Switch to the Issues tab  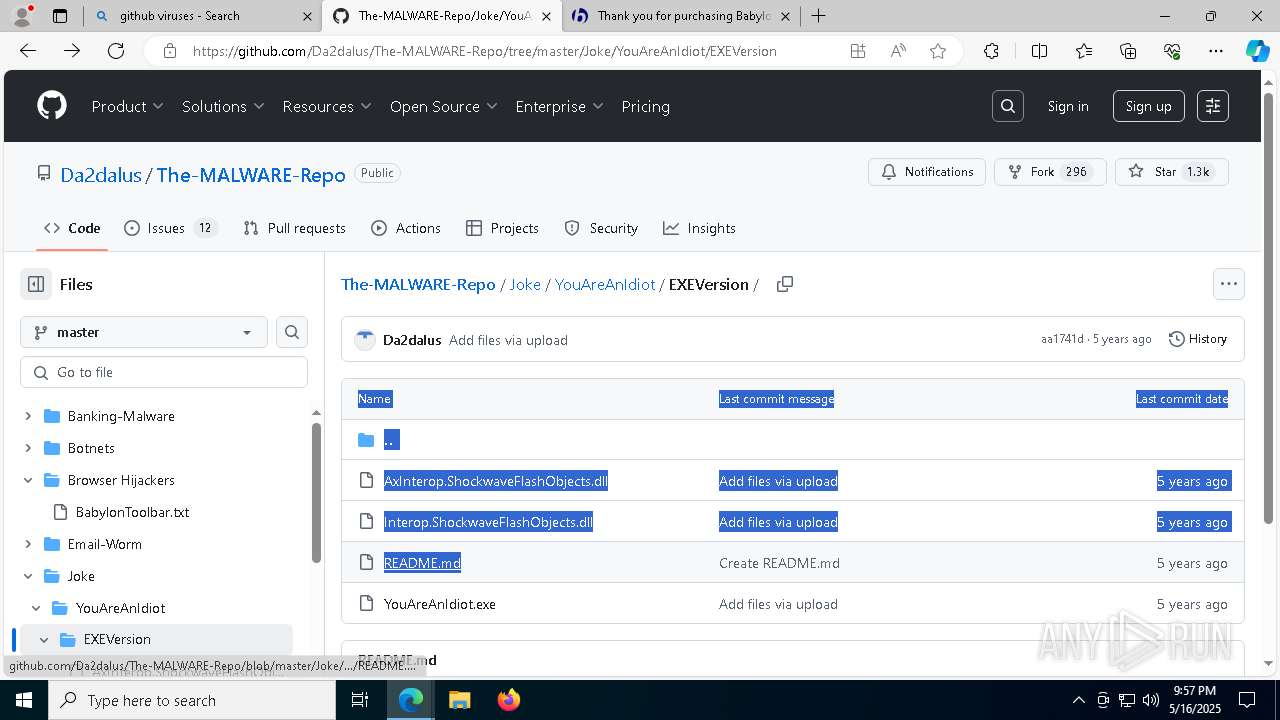(170, 228)
